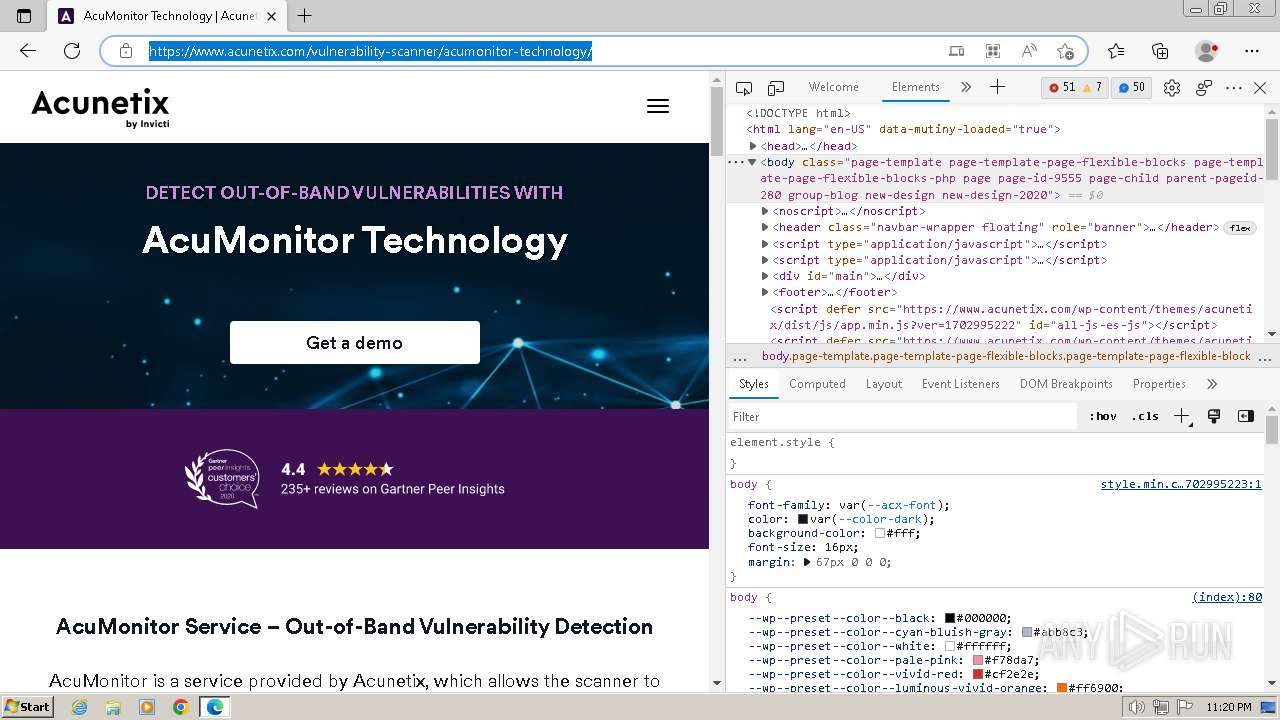Open the Layout tab
This screenshot has width=1280, height=720.
click(883, 384)
